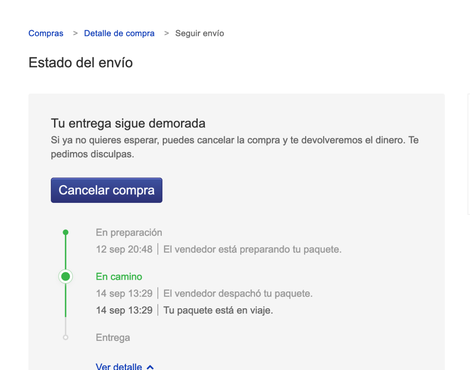Click the En camino status label
This screenshot has width=470, height=370.
(119, 276)
